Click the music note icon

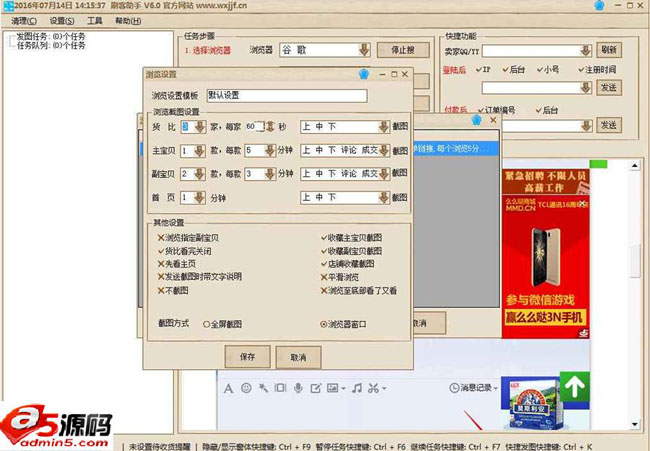(x=357, y=388)
